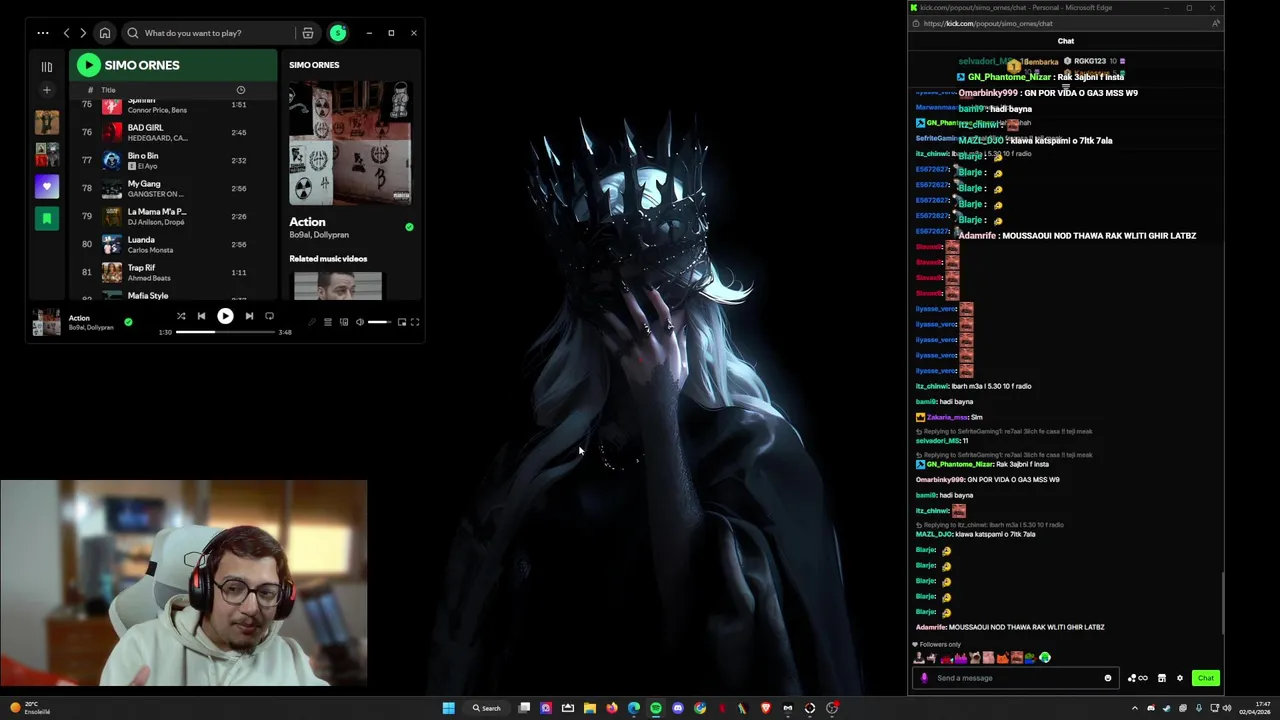Screen dimensions: 1280x720
Task: Enter Spotify full screen mode
Action: [x=415, y=322]
